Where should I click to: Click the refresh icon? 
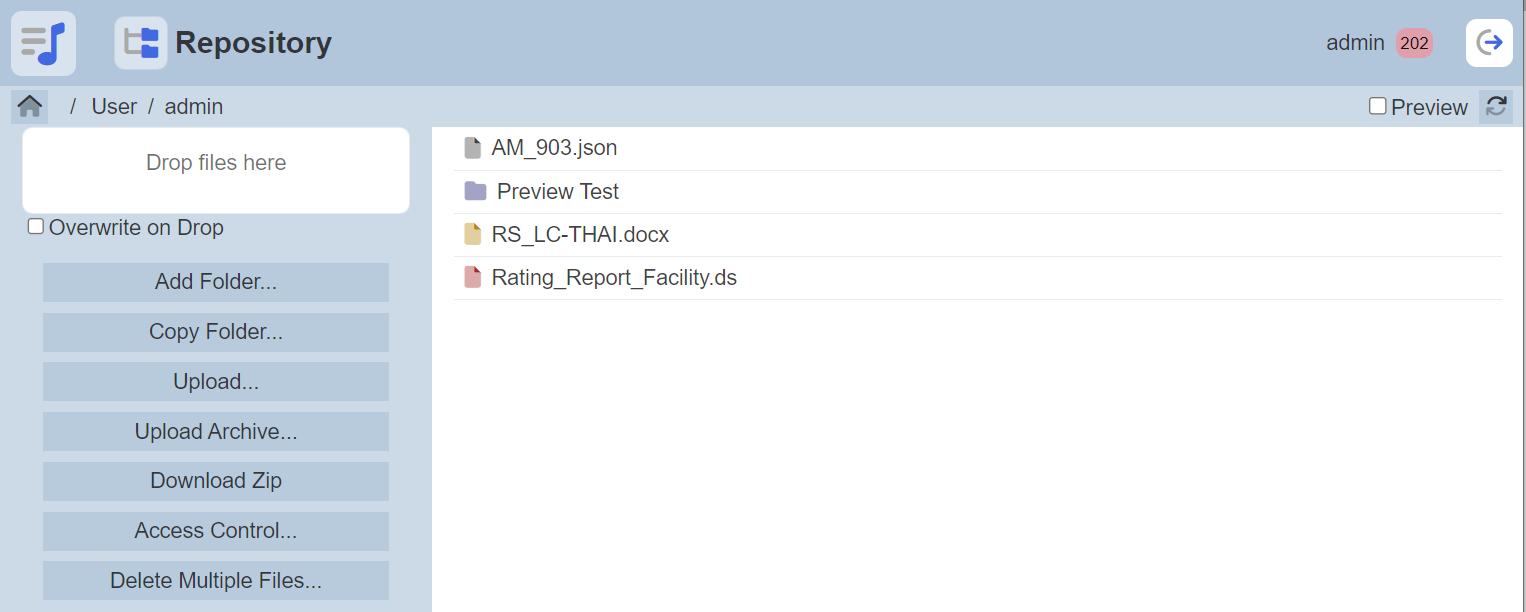pos(1496,106)
